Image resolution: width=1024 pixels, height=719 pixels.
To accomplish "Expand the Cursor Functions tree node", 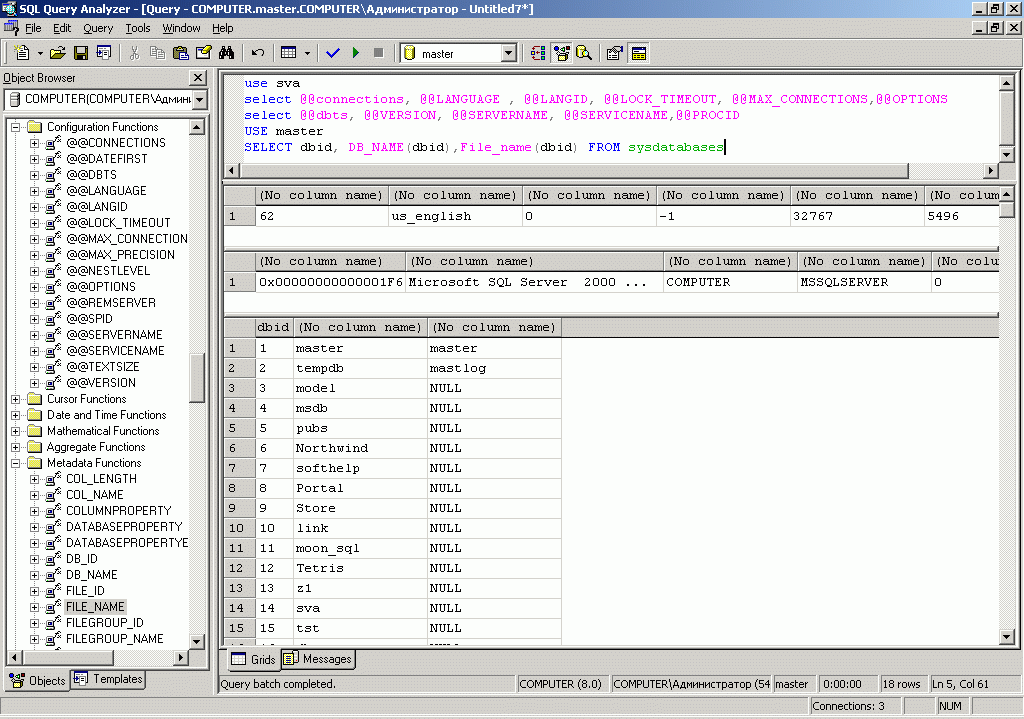I will pos(17,399).
